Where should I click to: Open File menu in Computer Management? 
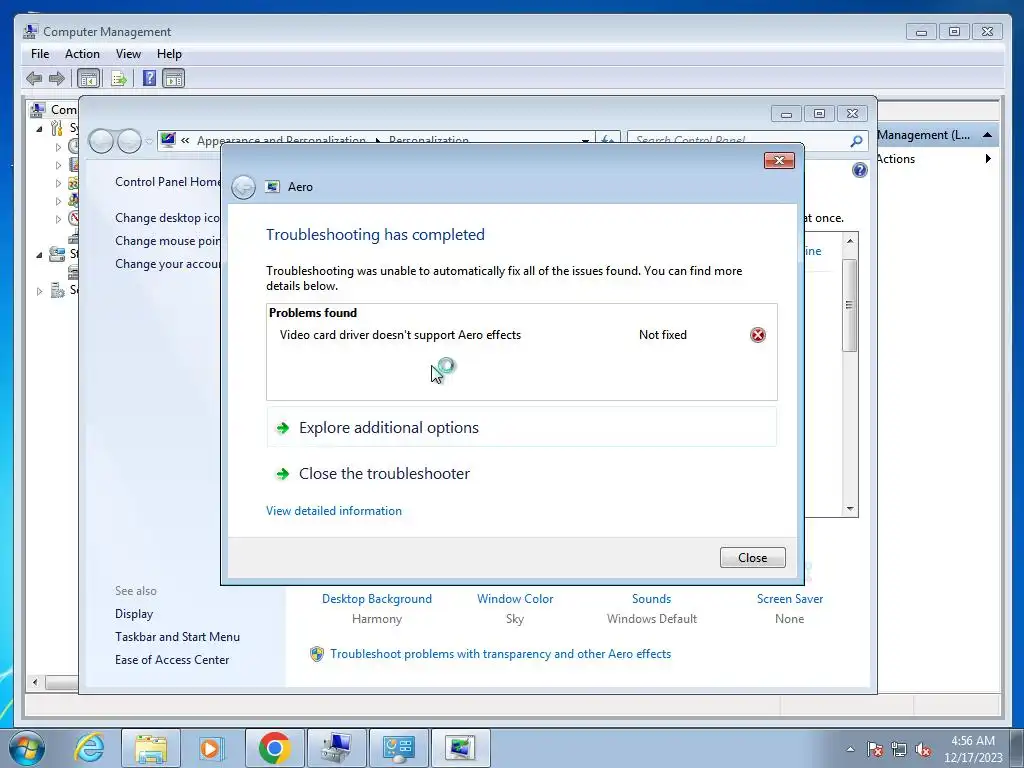coord(40,54)
